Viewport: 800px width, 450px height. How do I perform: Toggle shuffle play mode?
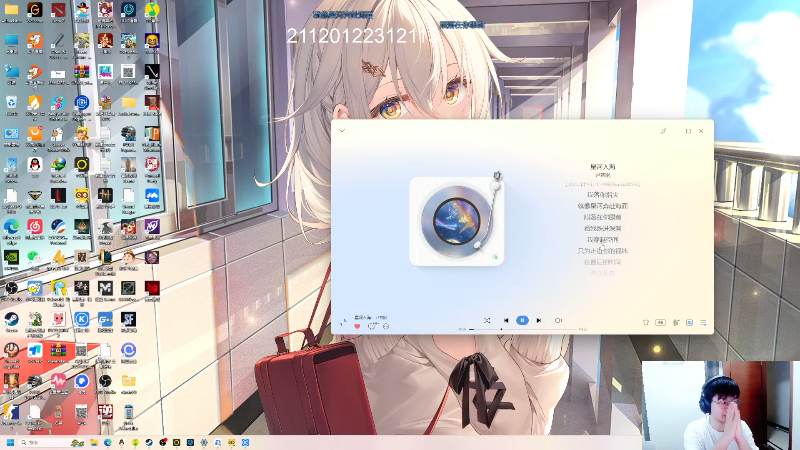point(487,320)
